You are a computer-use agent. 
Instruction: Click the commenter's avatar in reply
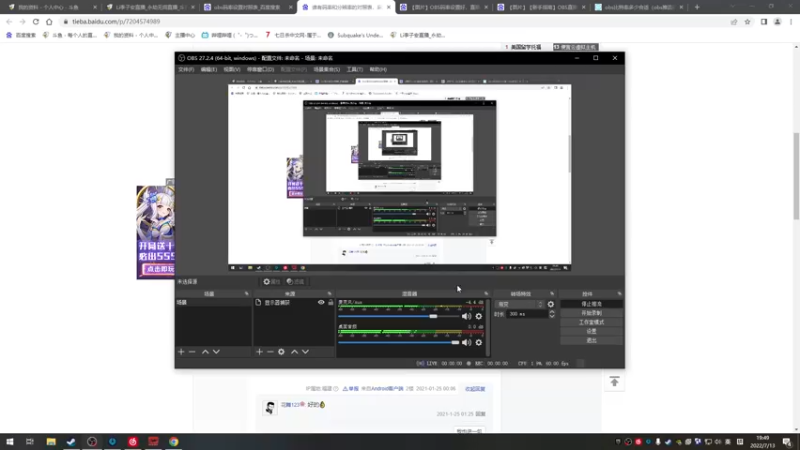tap(270, 407)
